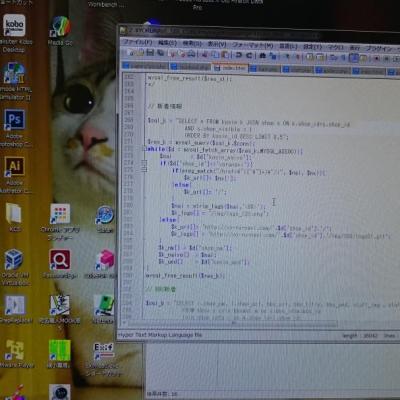Collapse the fold marker at line 275
Viewport: 400px width, 400px height.
coord(144,169)
